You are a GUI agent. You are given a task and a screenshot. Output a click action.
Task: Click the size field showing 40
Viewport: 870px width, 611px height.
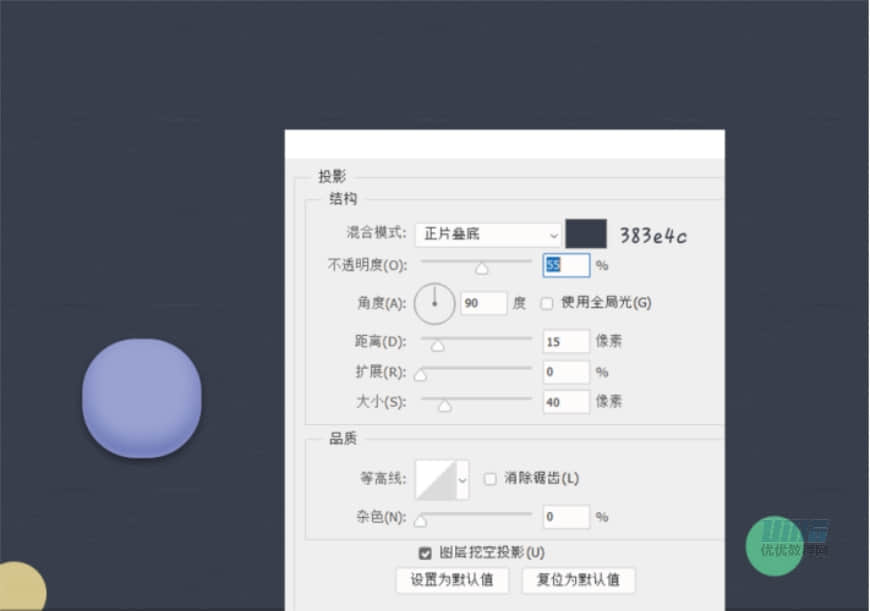tap(566, 402)
